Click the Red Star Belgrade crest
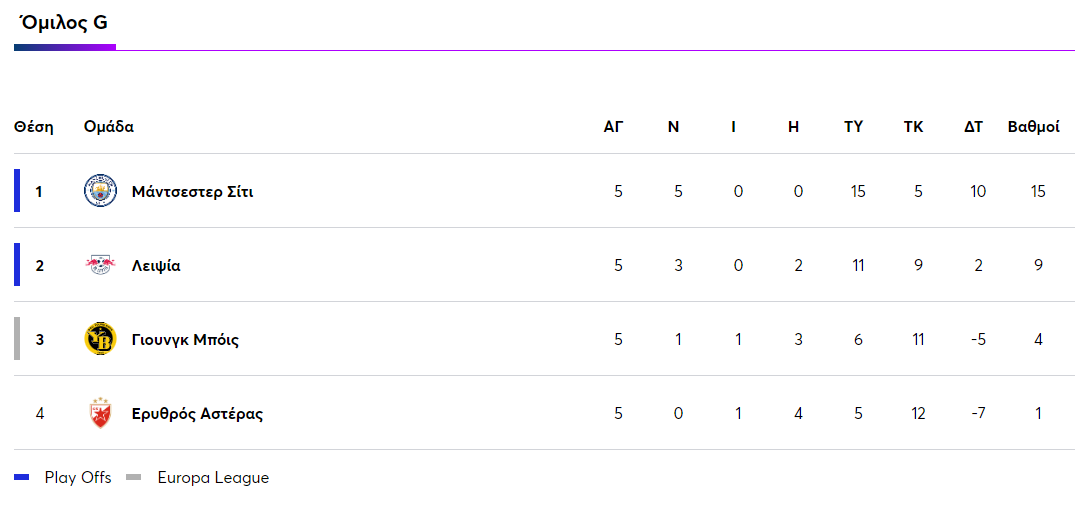 tap(100, 413)
